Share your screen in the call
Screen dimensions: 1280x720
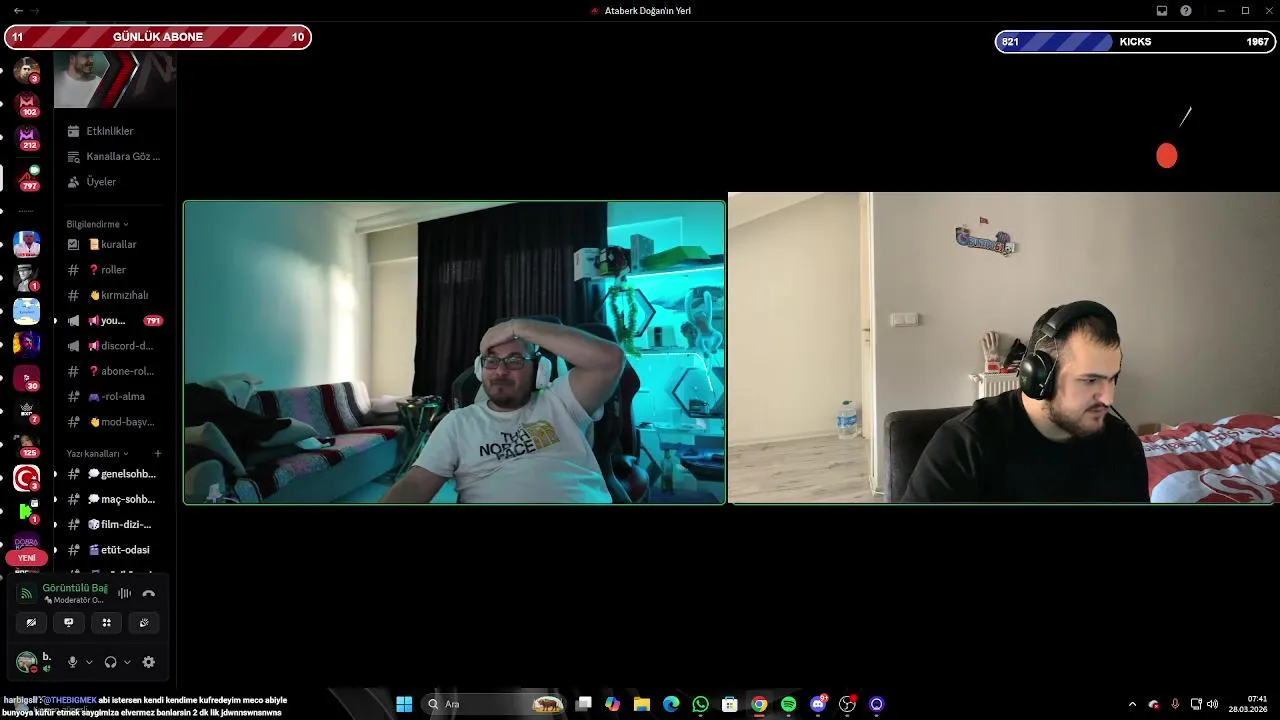tap(68, 622)
